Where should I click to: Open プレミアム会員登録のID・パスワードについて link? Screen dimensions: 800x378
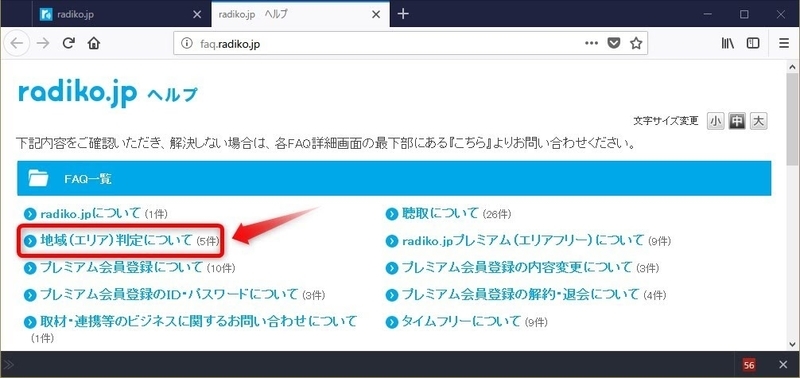169,294
